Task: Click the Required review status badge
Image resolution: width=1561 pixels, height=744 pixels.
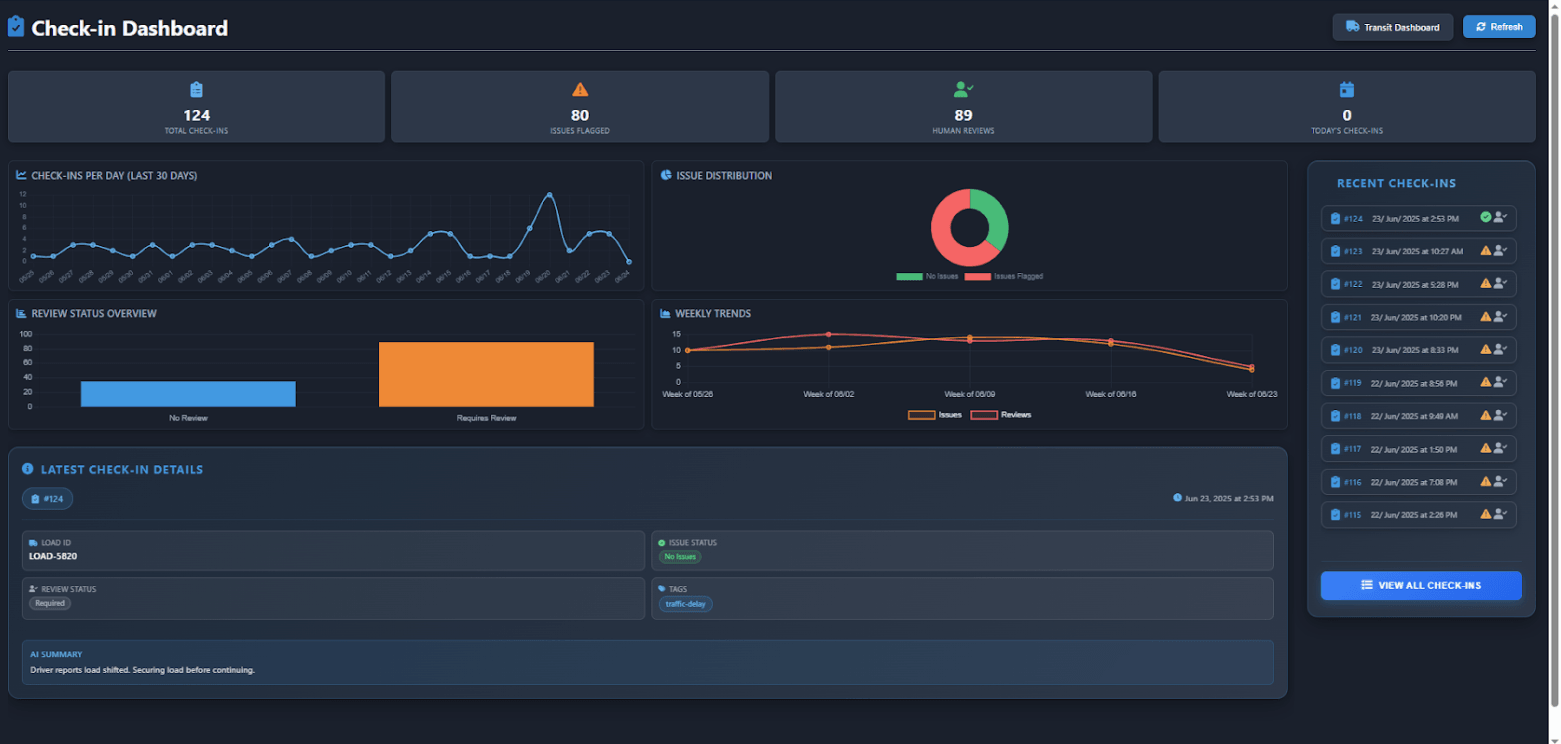Action: 50,604
